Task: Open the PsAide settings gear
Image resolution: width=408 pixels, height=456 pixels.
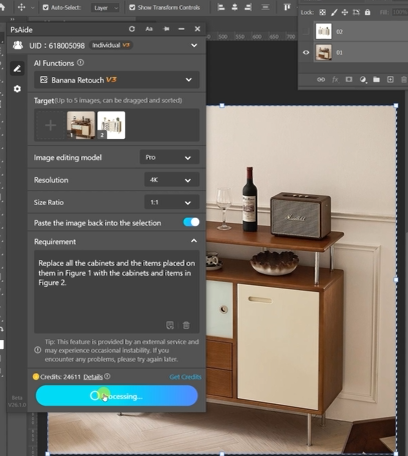Action: click(x=17, y=89)
